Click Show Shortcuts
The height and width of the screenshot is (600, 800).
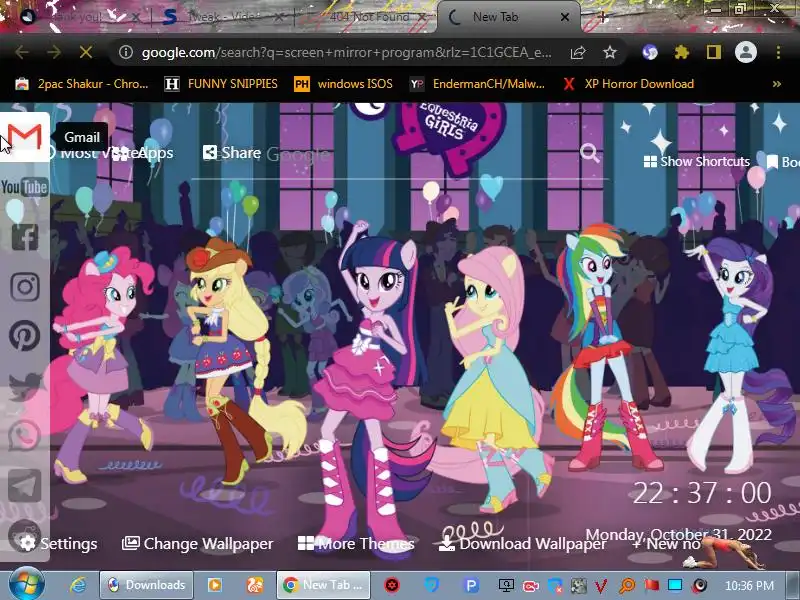click(696, 161)
